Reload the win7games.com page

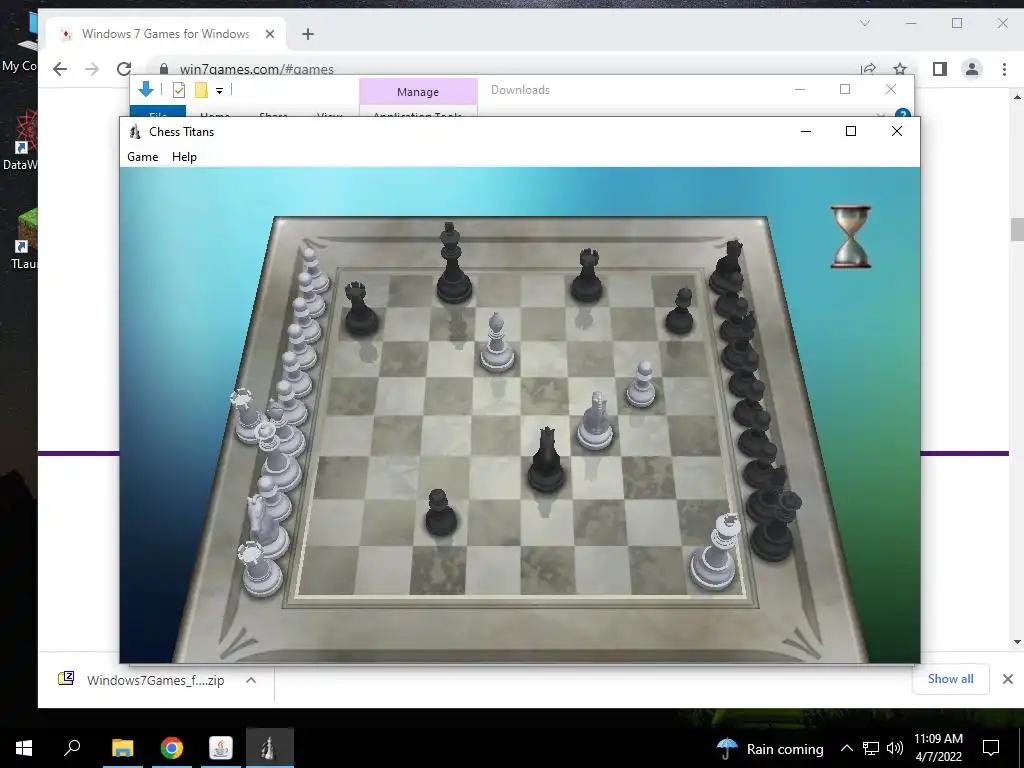pyautogui.click(x=123, y=69)
